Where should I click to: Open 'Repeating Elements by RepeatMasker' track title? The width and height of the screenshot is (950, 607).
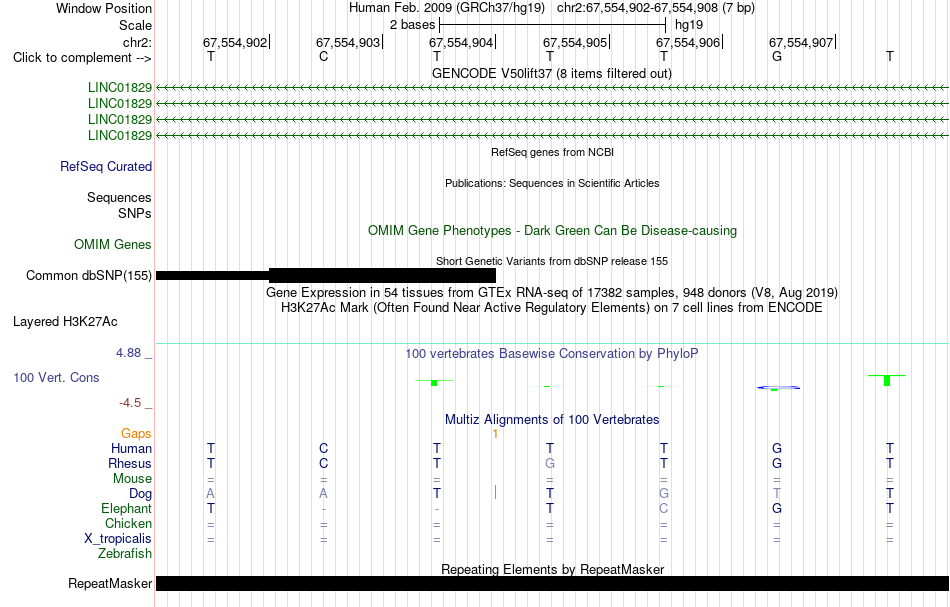pyautogui.click(x=553, y=569)
